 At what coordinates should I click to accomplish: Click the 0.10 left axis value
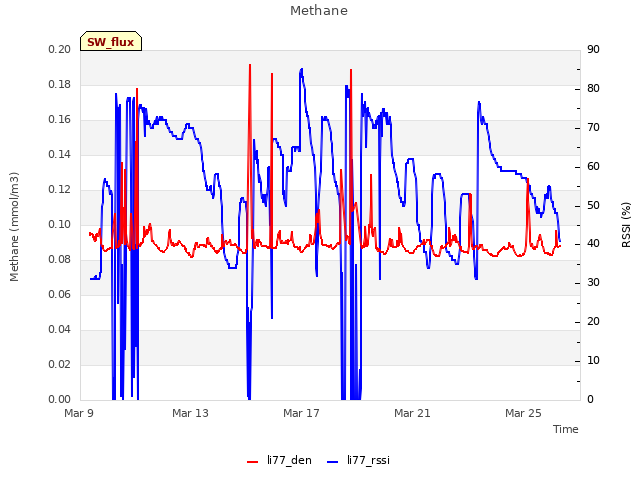(x=60, y=224)
